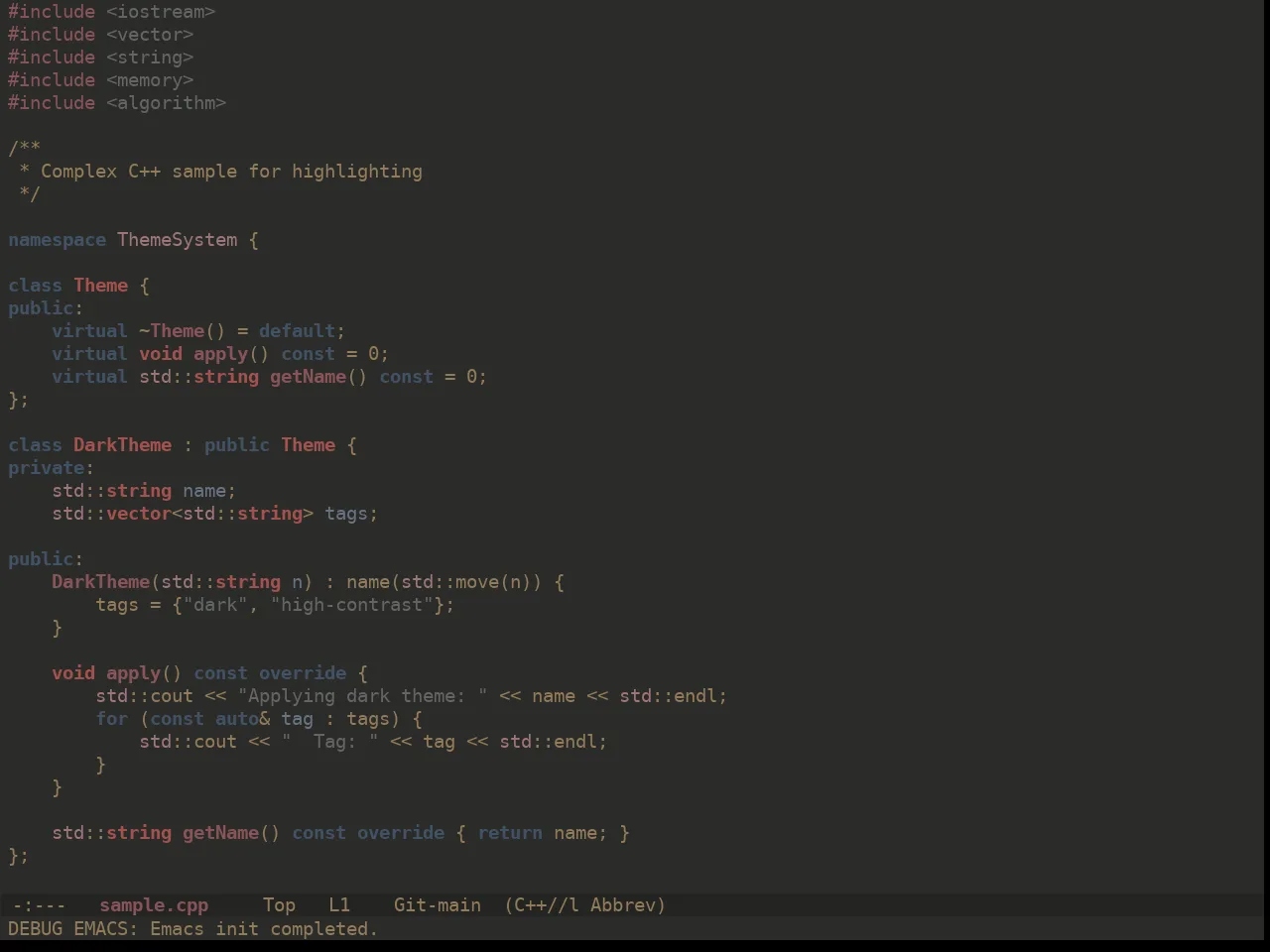Click Abbrev minor mode in mode line
The width and height of the screenshot is (1270, 952).
628,905
